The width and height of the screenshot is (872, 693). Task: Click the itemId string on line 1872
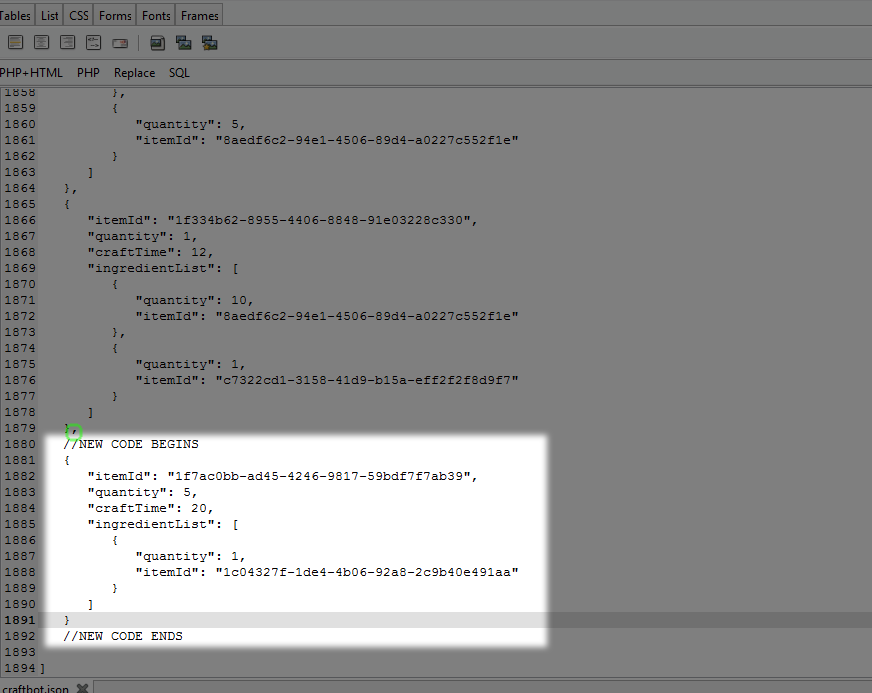tap(367, 316)
